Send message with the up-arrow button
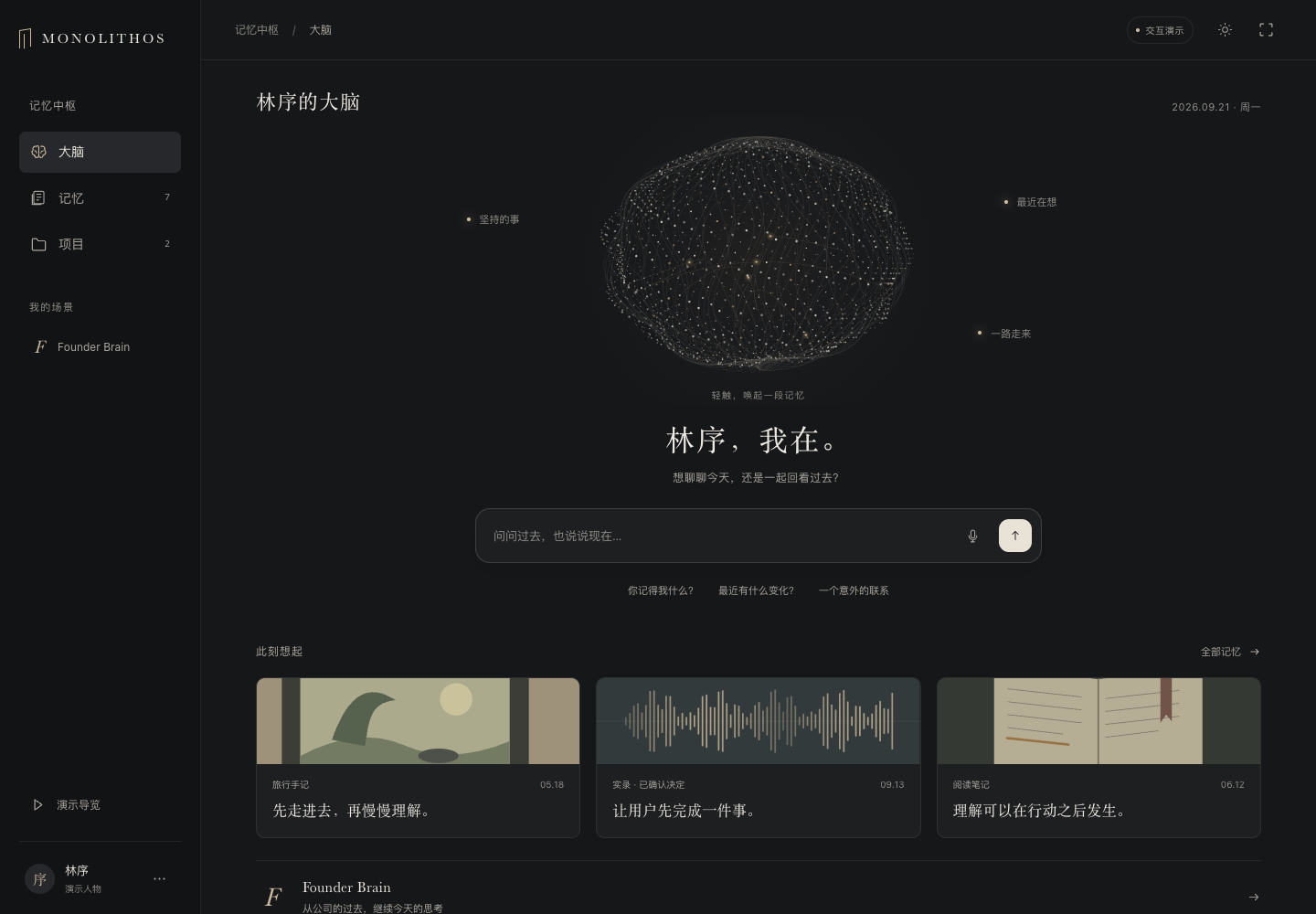 pyautogui.click(x=1014, y=536)
